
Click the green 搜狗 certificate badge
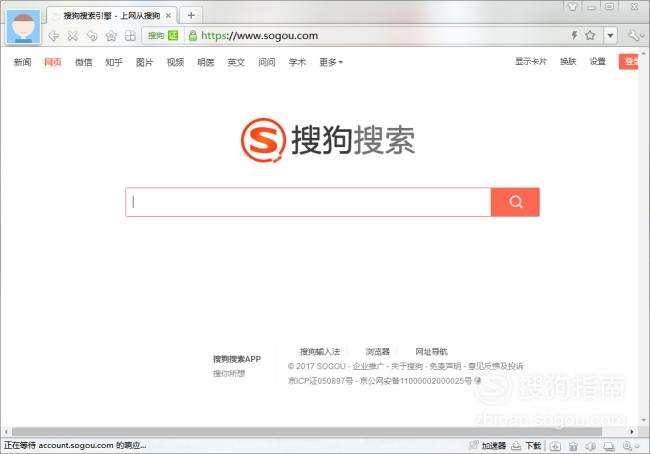point(163,36)
